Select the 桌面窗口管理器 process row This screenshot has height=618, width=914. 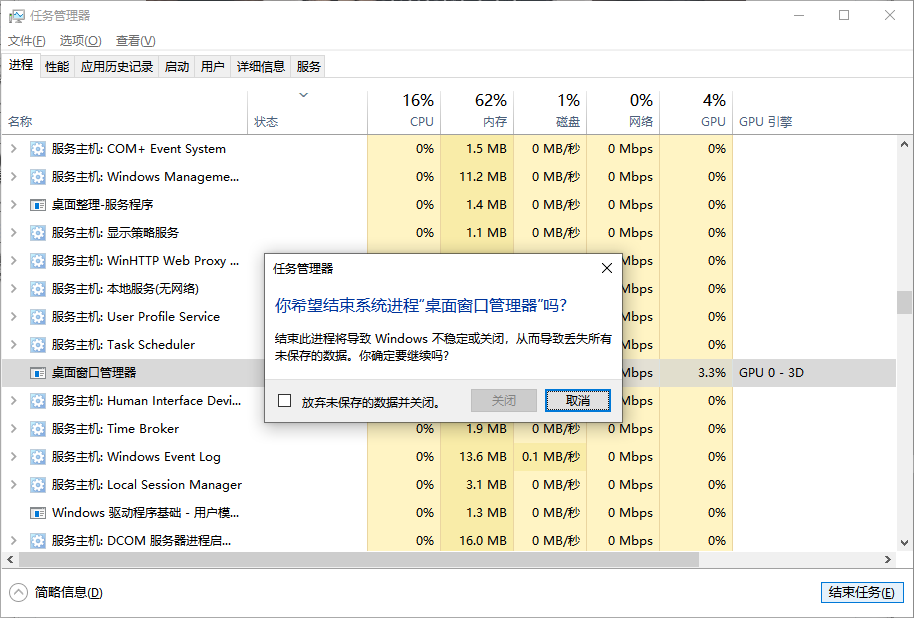[x=449, y=373]
